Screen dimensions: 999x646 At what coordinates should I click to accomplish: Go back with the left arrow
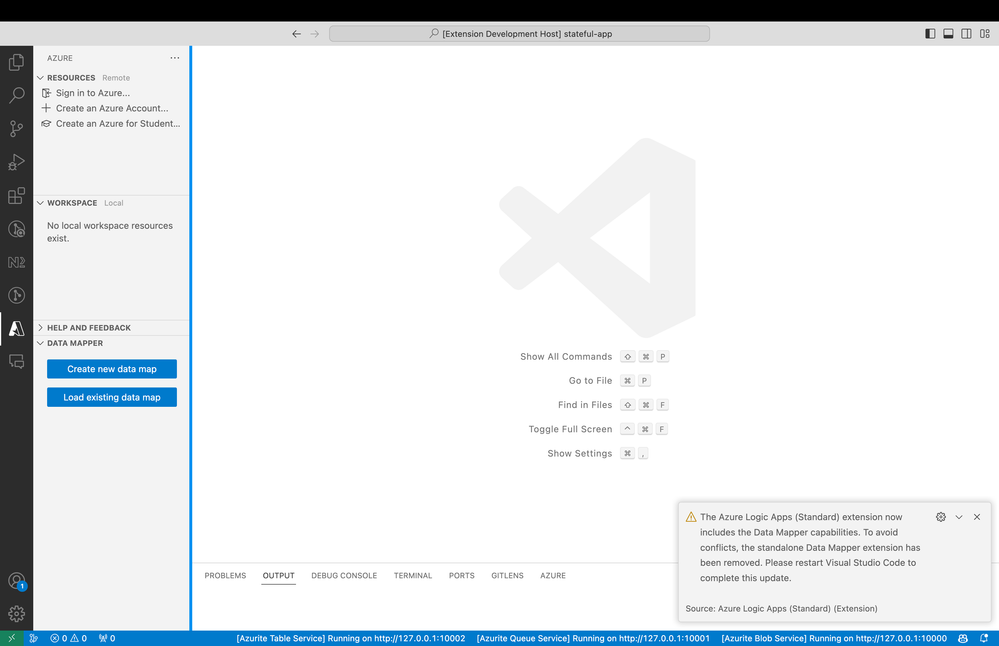[x=296, y=34]
